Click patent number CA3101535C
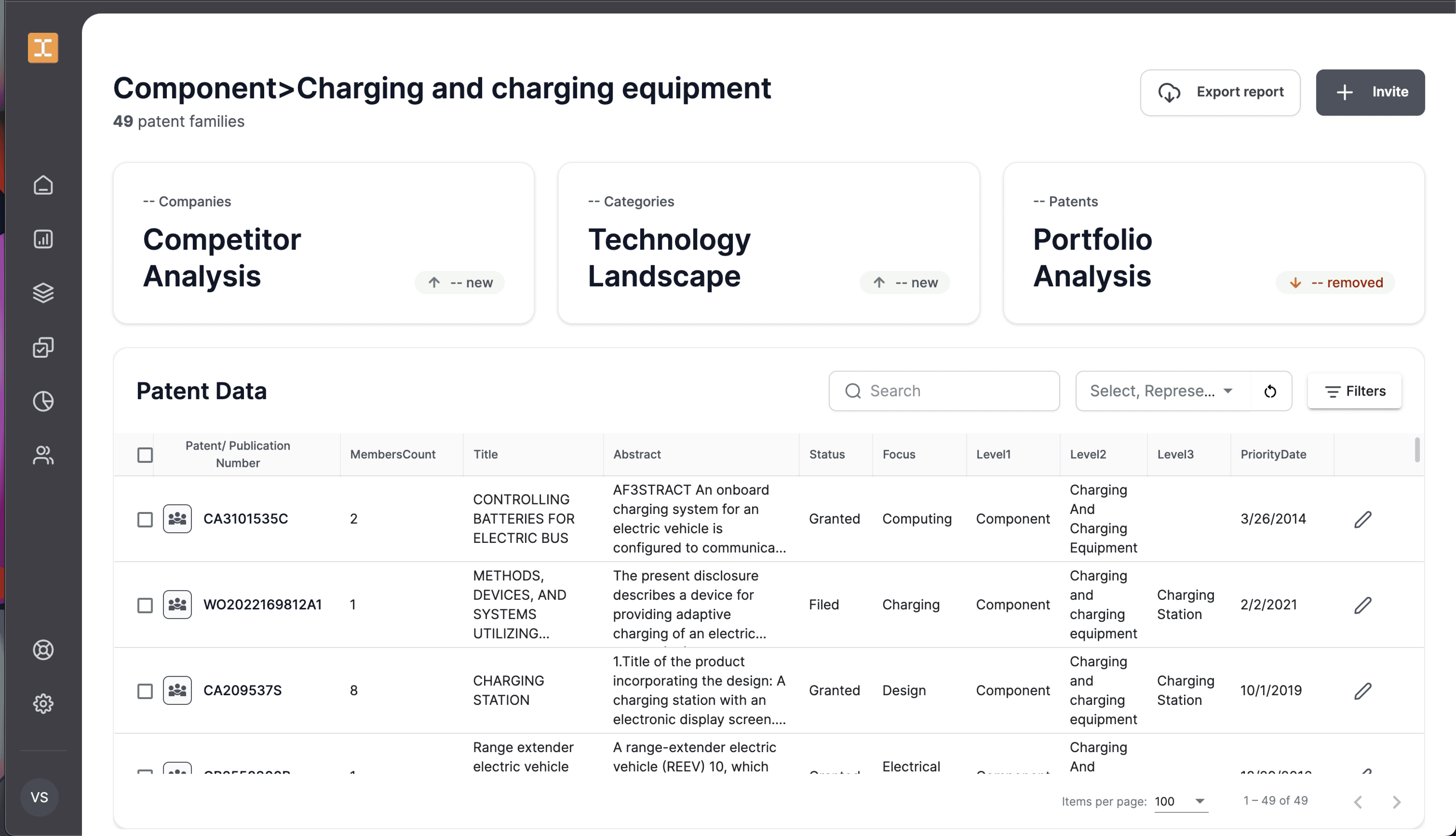1456x836 pixels. (246, 518)
